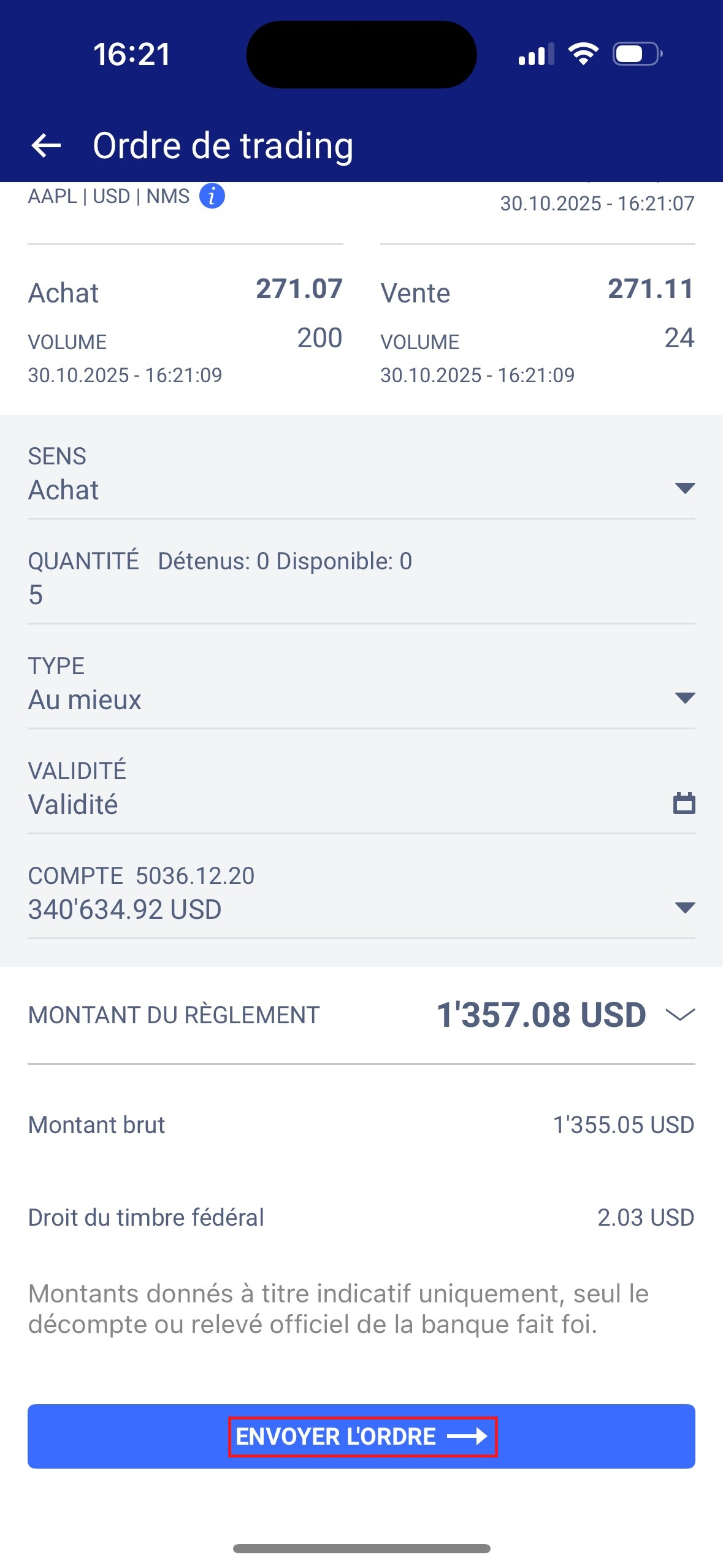Tap the iOS home indicator bar
This screenshot has height=1568, width=723.
(x=361, y=1548)
